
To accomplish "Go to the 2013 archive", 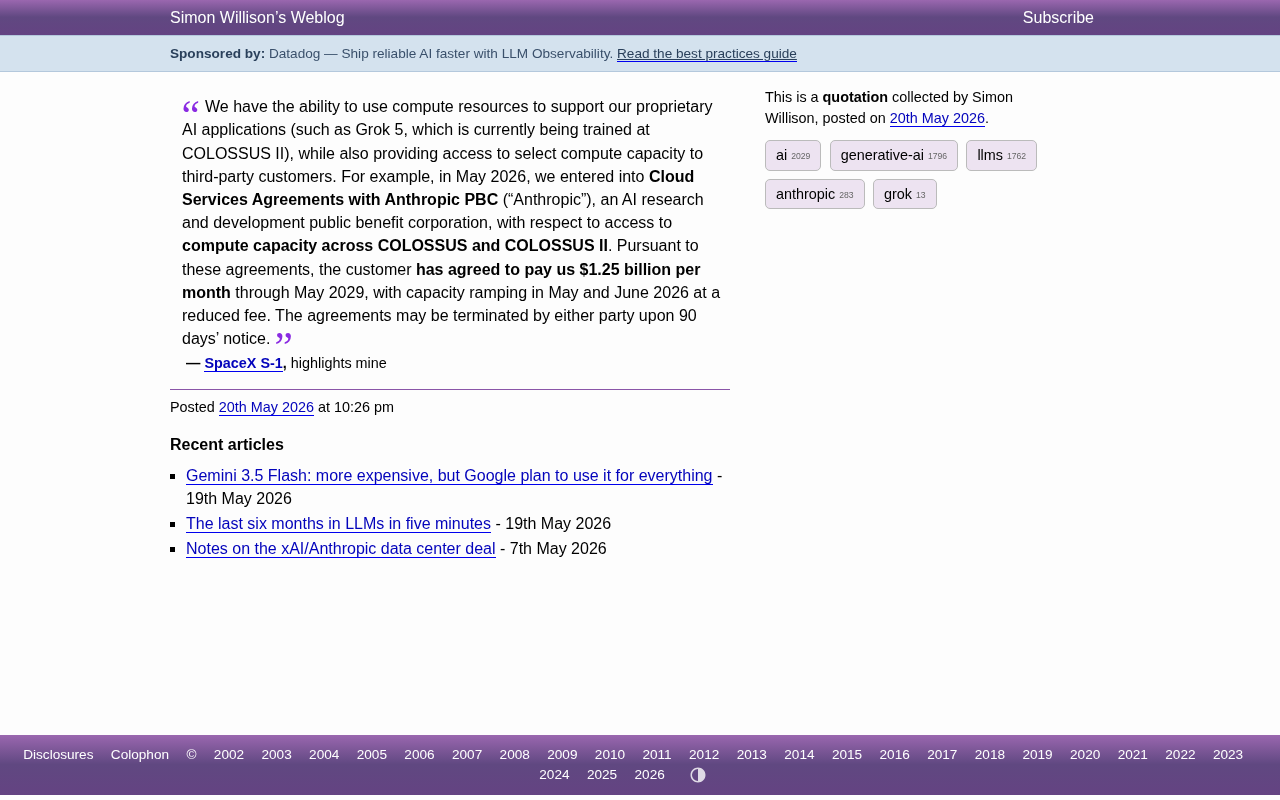I will tap(752, 755).
